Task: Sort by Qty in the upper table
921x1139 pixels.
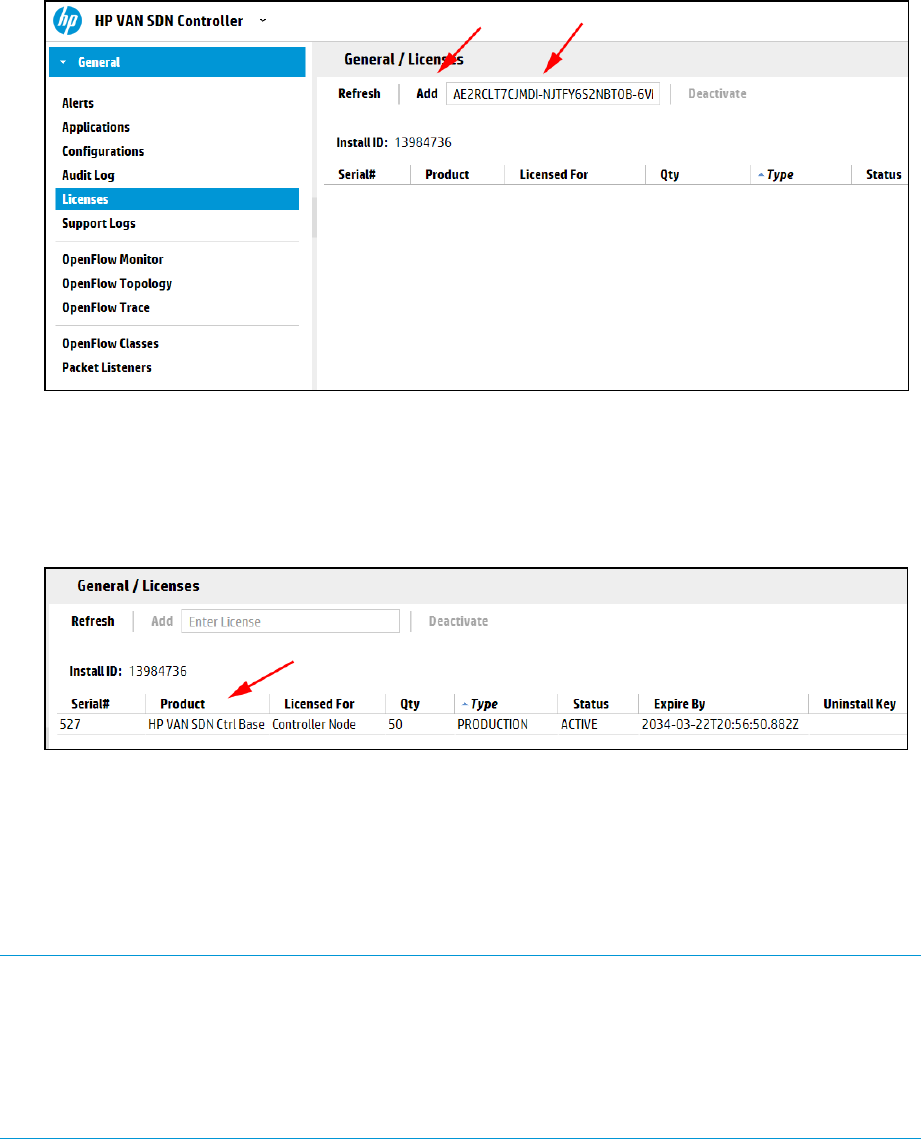Action: click(x=670, y=174)
